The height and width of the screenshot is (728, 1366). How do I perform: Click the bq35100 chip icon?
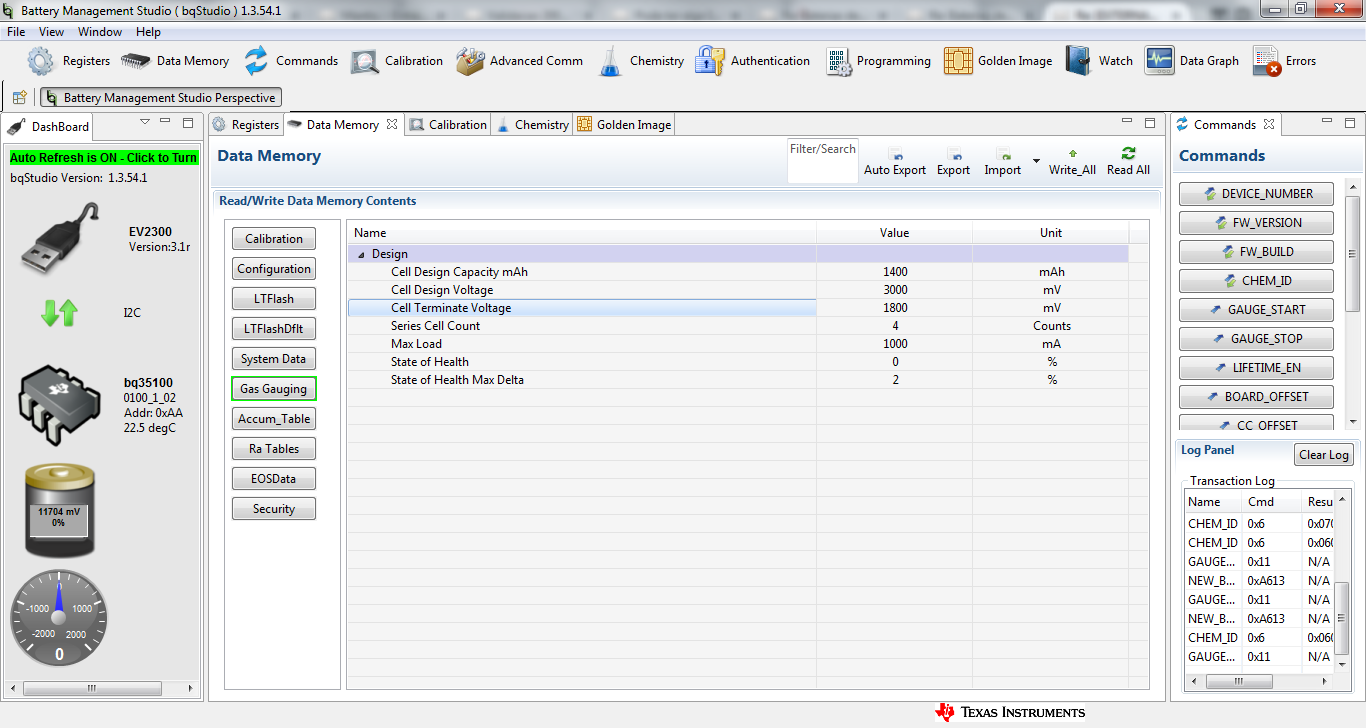click(x=60, y=404)
